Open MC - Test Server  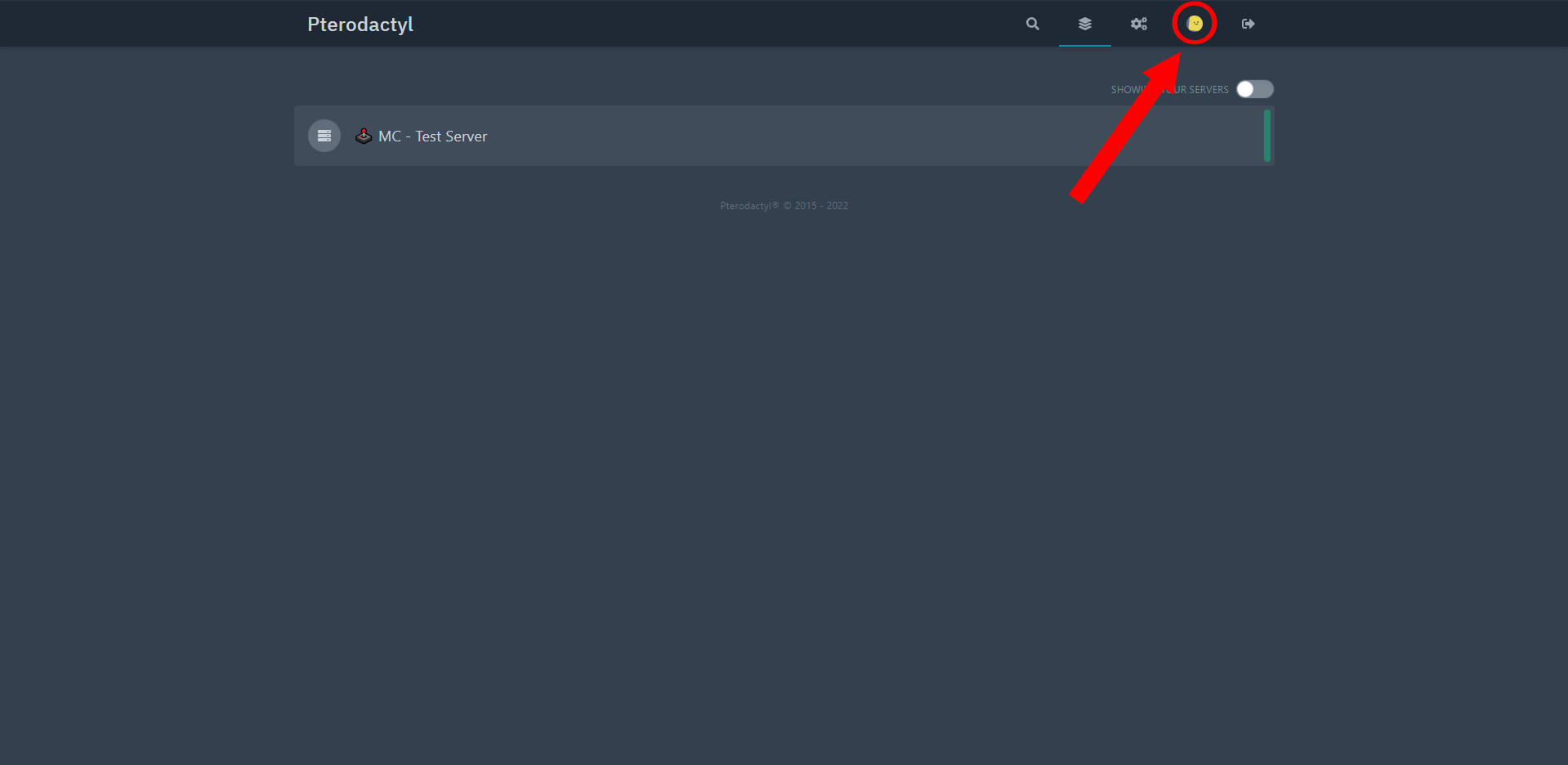click(431, 136)
